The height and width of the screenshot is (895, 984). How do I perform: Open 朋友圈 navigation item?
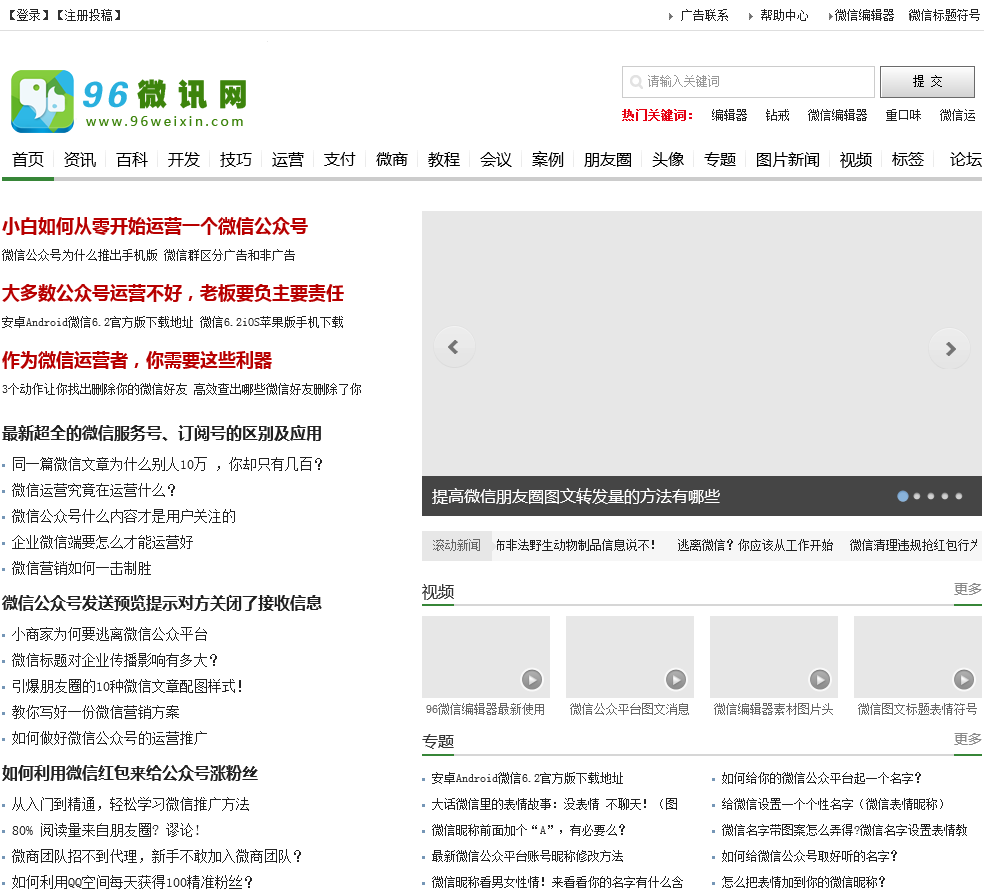tap(608, 160)
